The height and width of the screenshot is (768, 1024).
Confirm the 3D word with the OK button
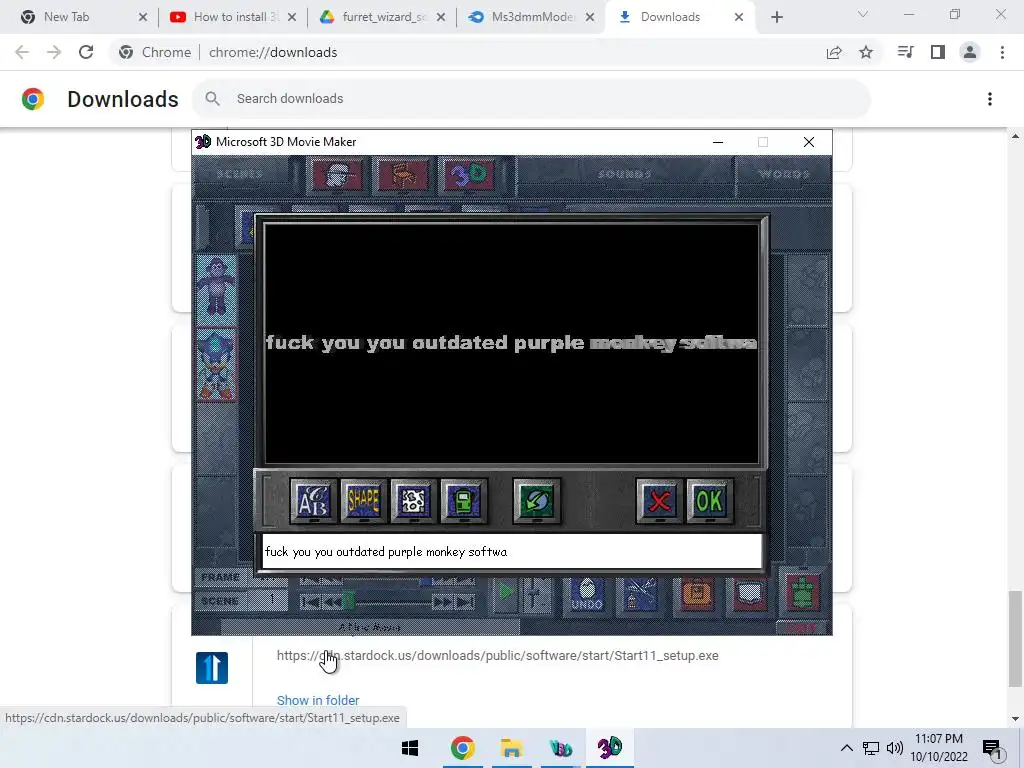click(709, 501)
